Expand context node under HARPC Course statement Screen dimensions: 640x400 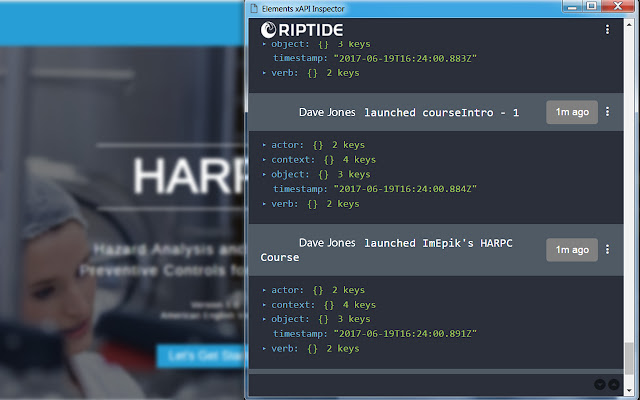point(264,304)
